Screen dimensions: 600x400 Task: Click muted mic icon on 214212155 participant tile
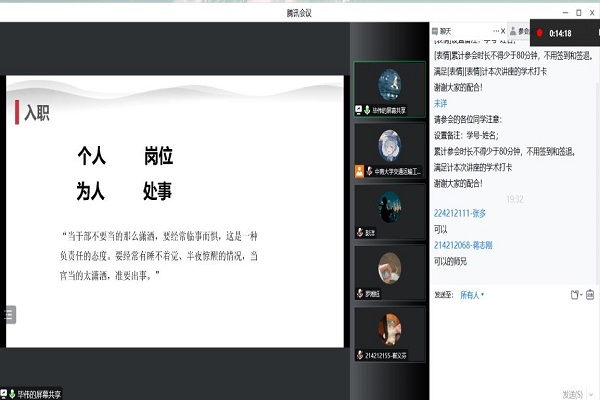click(x=359, y=354)
